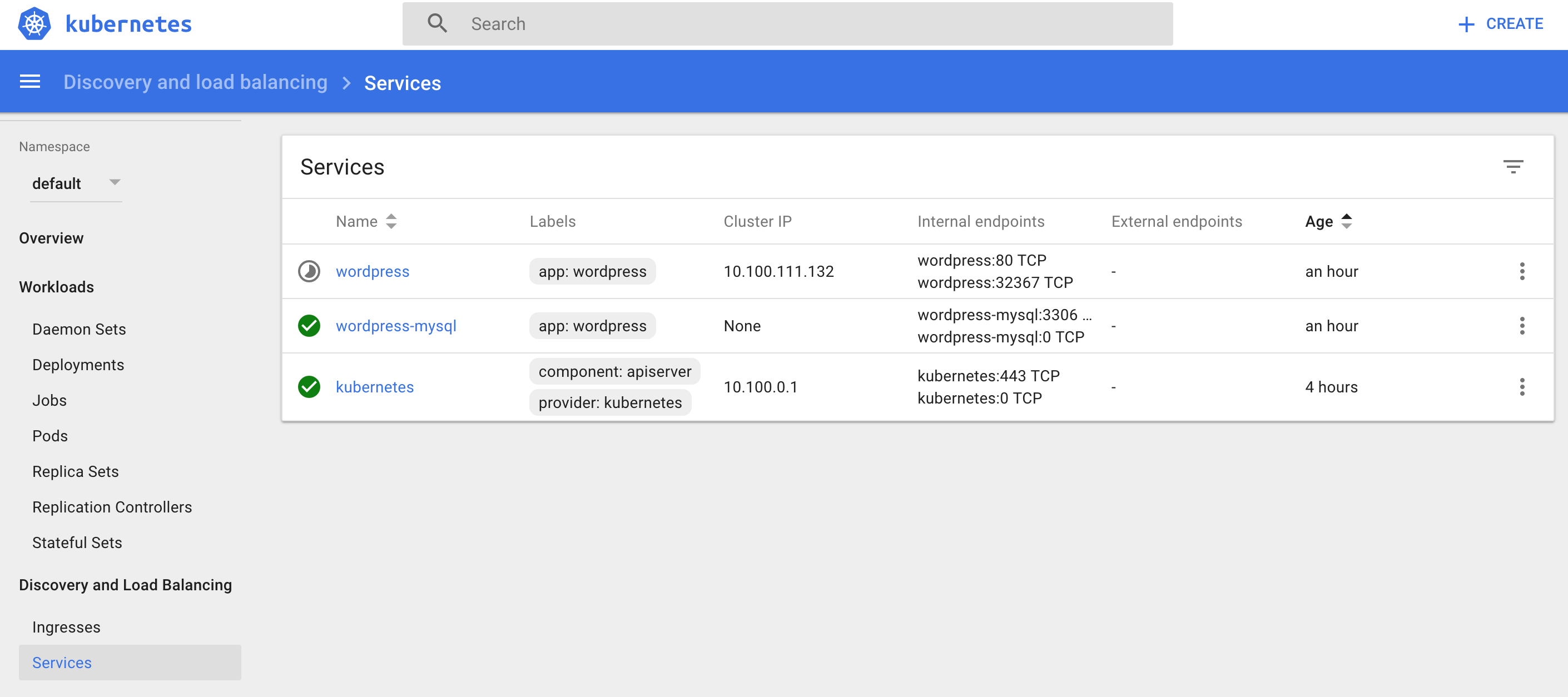Open Replica Sets in the sidebar

[x=76, y=471]
